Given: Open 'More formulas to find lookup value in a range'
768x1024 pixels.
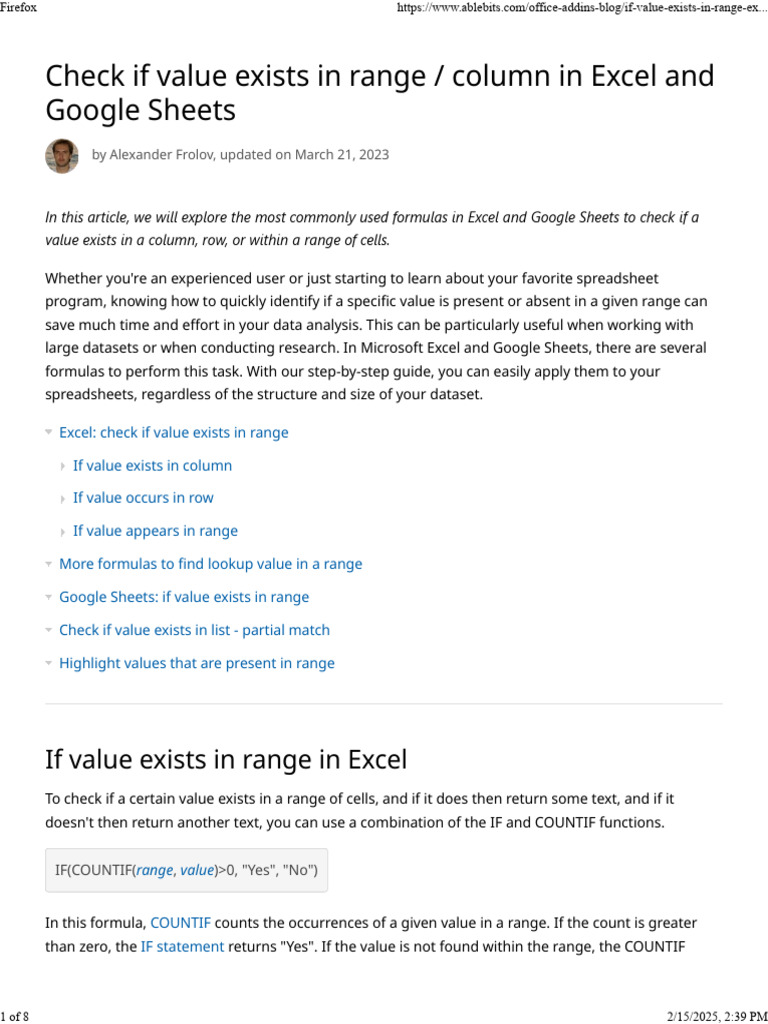Looking at the screenshot, I should (x=211, y=564).
